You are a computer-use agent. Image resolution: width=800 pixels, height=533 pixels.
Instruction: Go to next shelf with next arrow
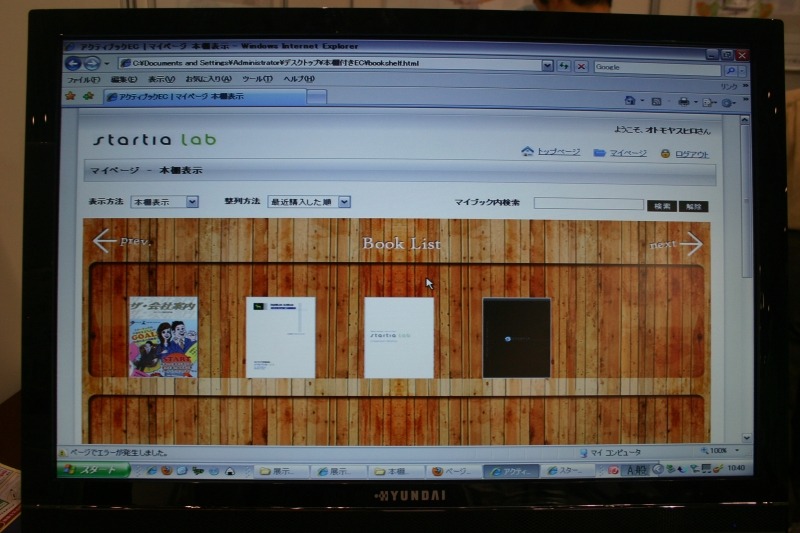(676, 244)
